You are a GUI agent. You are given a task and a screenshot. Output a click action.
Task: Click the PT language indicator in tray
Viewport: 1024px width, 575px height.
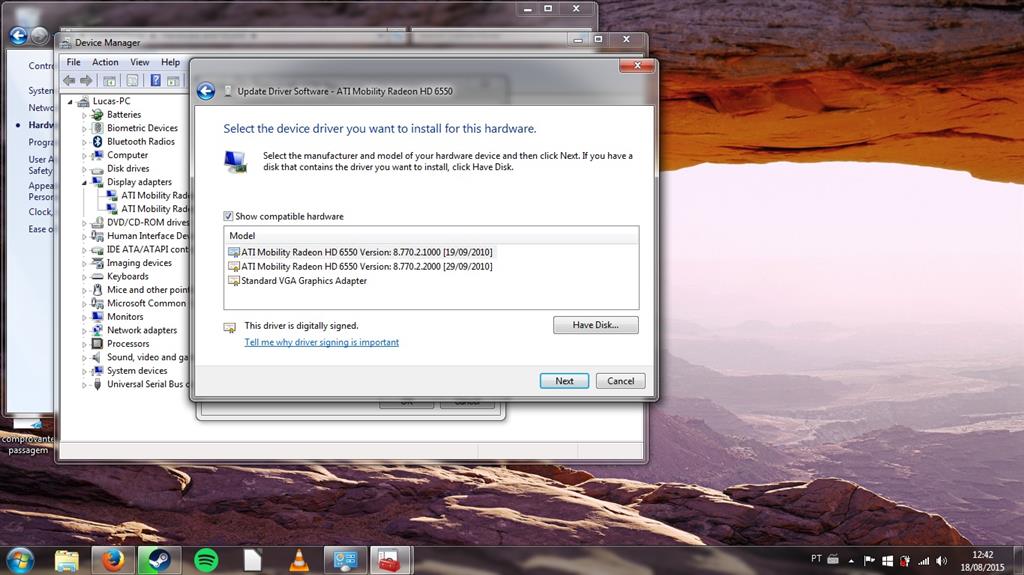816,559
